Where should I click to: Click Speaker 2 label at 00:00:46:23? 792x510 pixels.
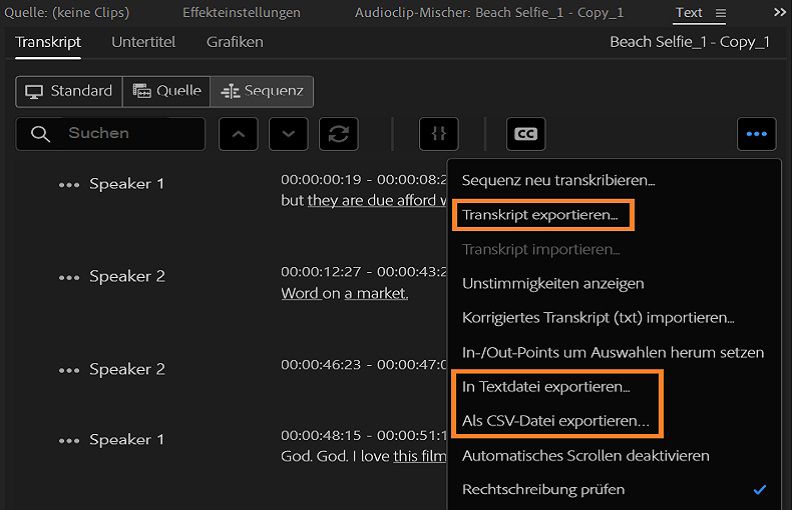127,370
